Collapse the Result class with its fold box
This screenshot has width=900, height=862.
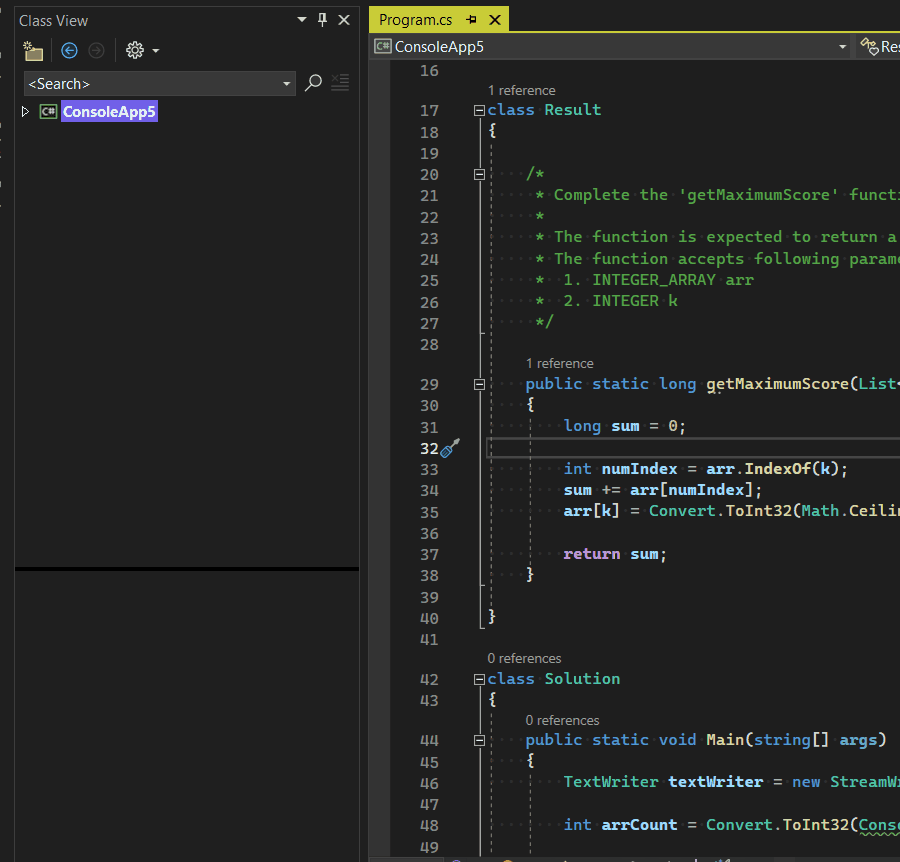tap(479, 110)
